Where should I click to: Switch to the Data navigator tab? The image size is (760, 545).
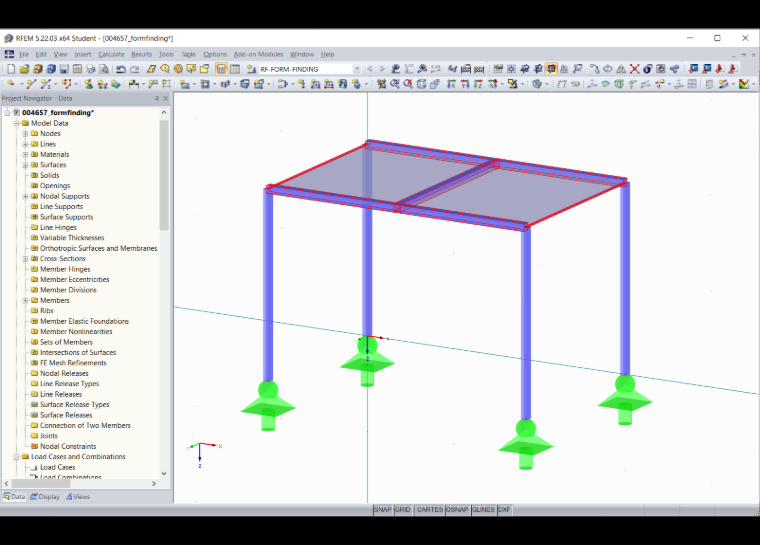[x=14, y=497]
